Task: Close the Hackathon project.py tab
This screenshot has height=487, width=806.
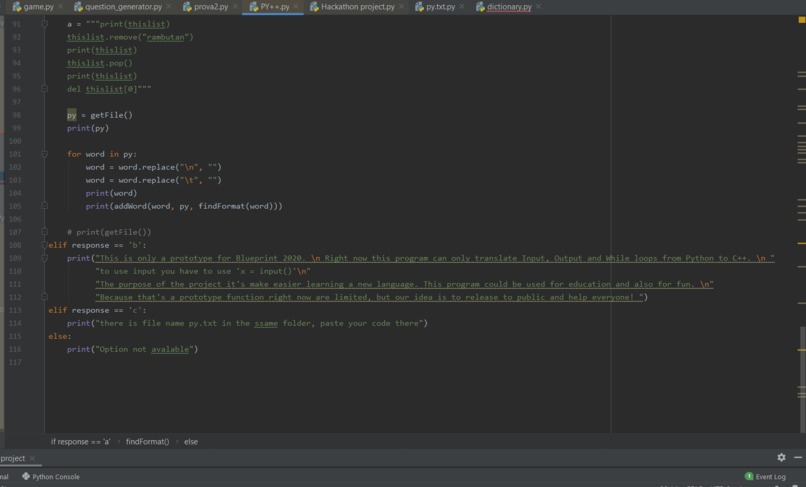Action: tap(401, 7)
